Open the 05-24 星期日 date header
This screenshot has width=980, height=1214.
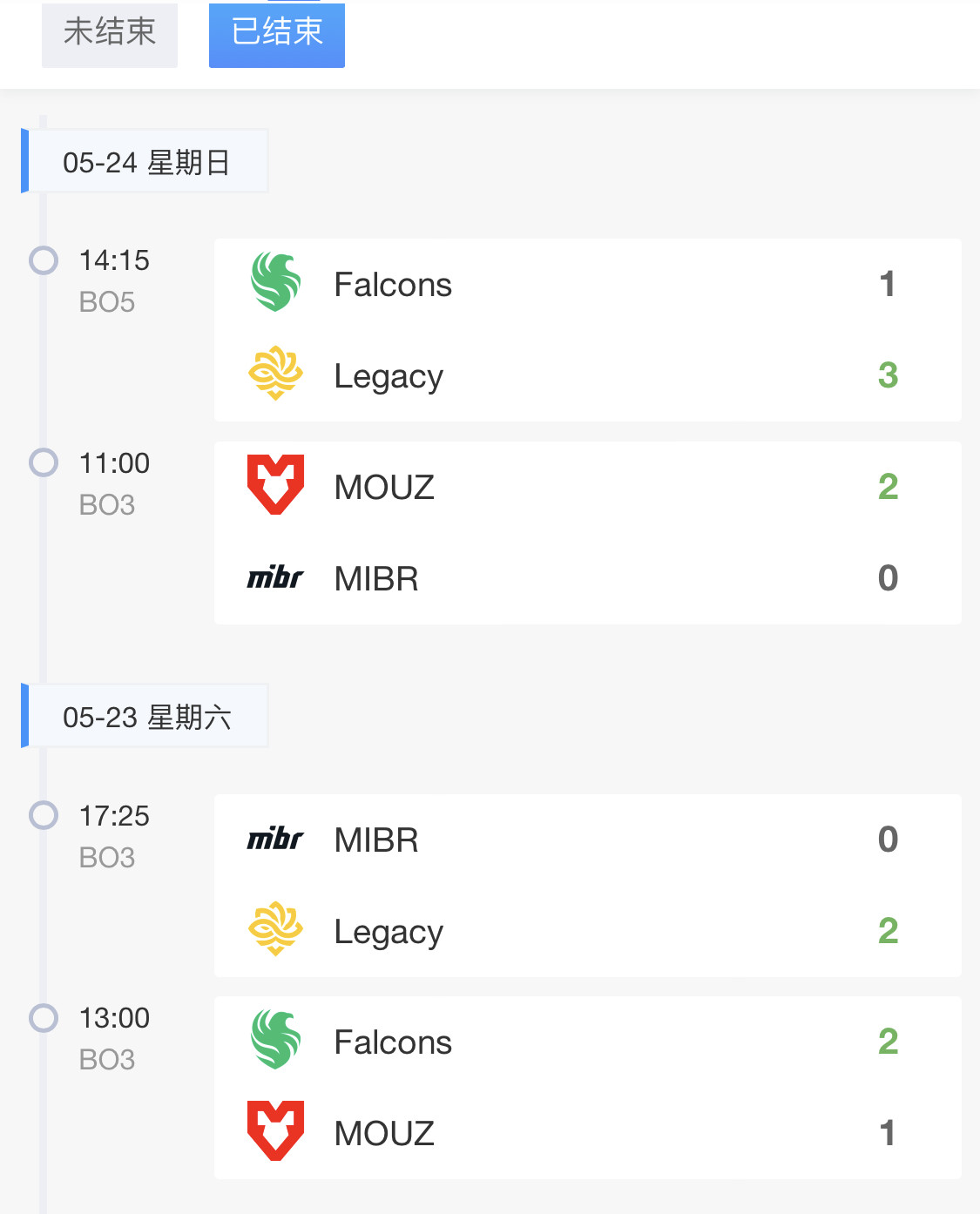pyautogui.click(x=145, y=161)
